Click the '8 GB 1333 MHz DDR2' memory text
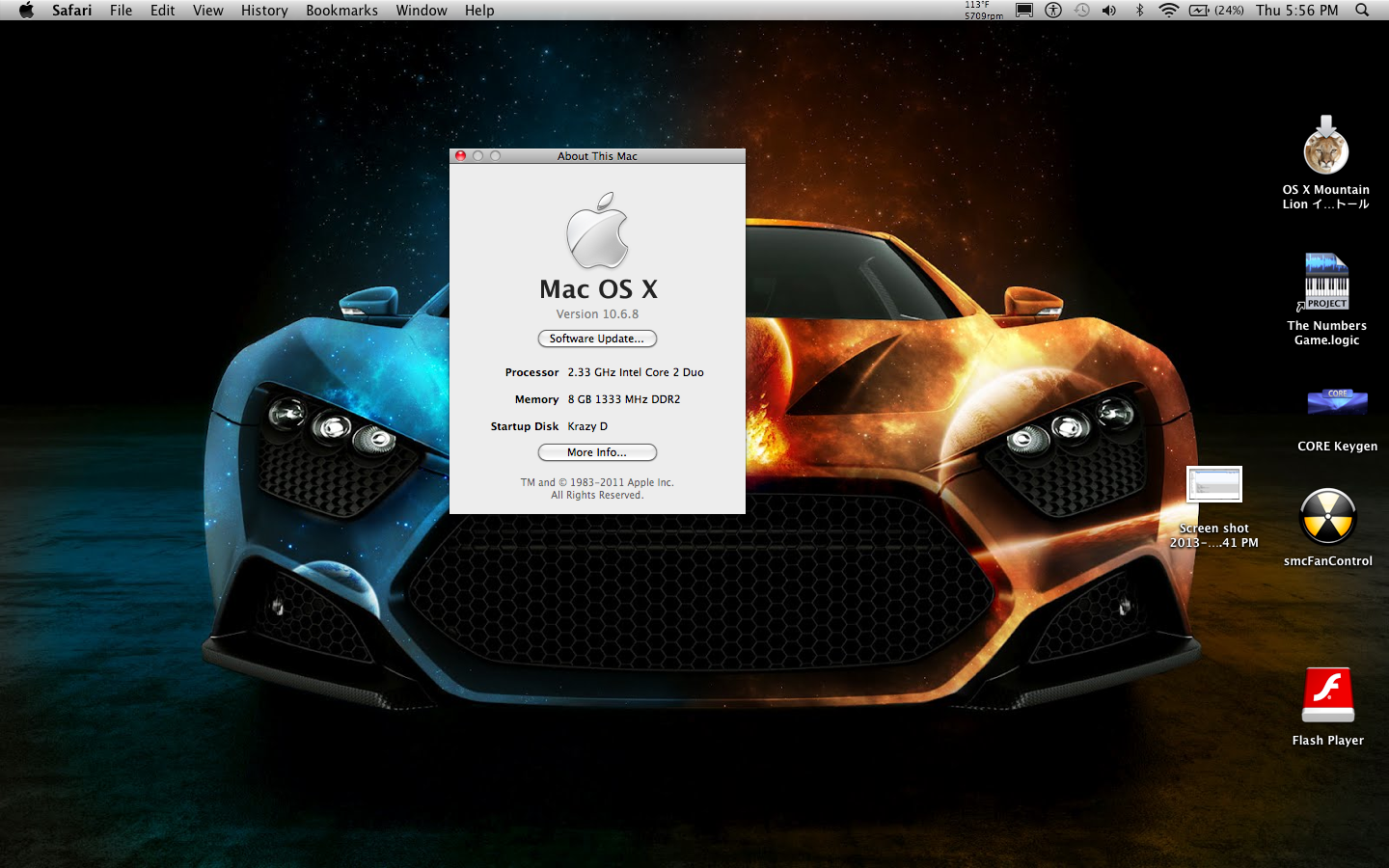1389x868 pixels. (624, 399)
